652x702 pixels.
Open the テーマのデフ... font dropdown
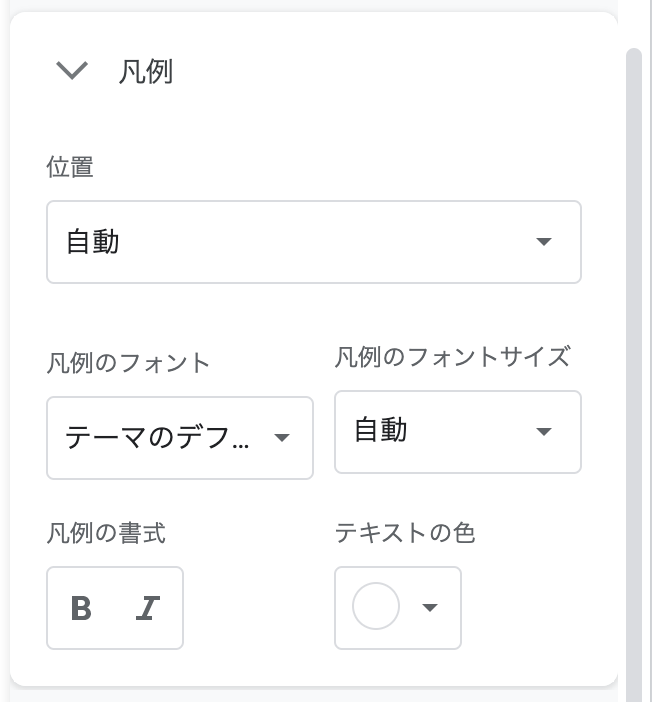158,437
